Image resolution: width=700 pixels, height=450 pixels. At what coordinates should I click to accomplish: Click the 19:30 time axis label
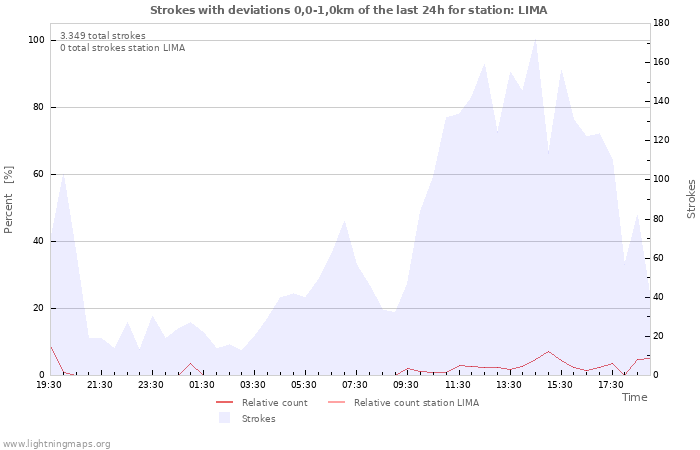(x=49, y=385)
